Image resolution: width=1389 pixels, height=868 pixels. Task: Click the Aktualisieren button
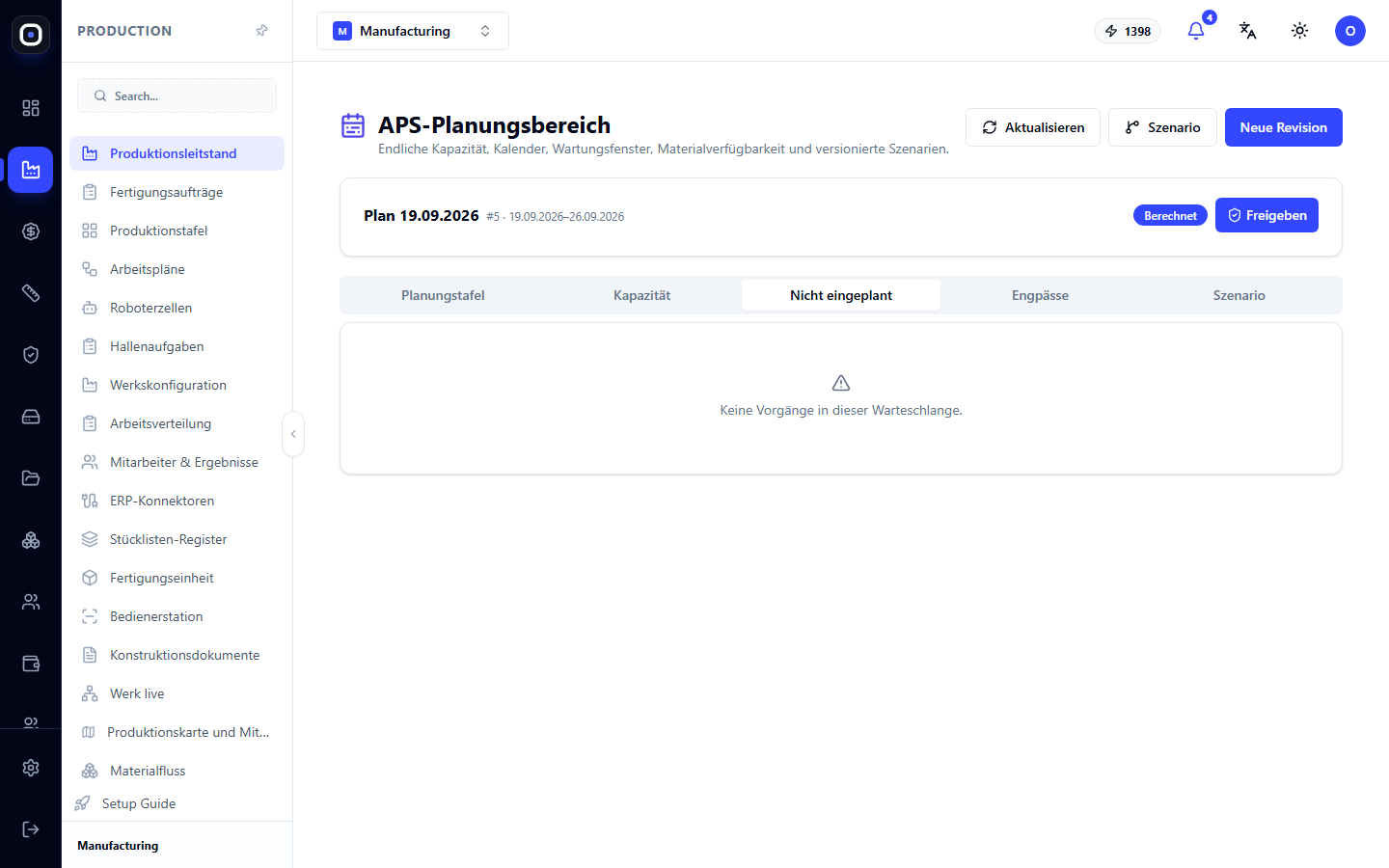click(1033, 127)
